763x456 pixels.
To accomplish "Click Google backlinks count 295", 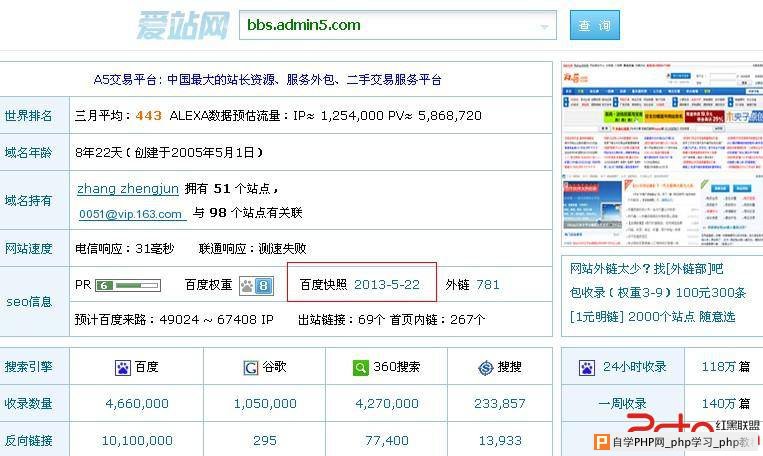I will (x=265, y=440).
